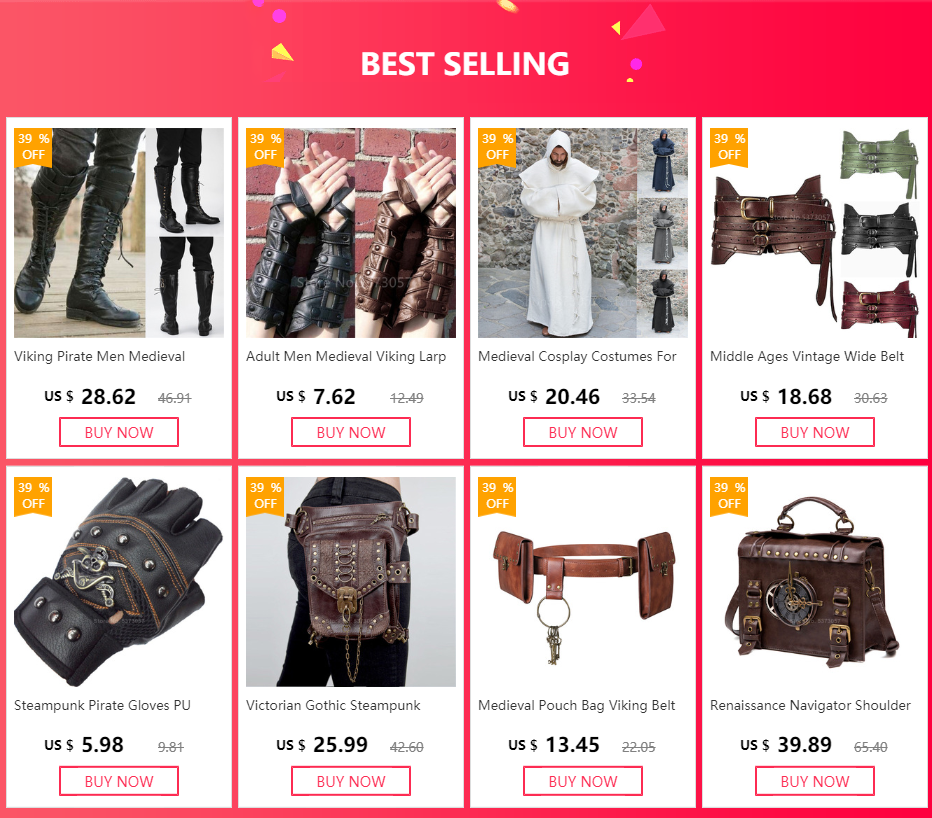Open the clock-front shoulder bag image
Image resolution: width=932 pixels, height=818 pixels.
click(815, 582)
